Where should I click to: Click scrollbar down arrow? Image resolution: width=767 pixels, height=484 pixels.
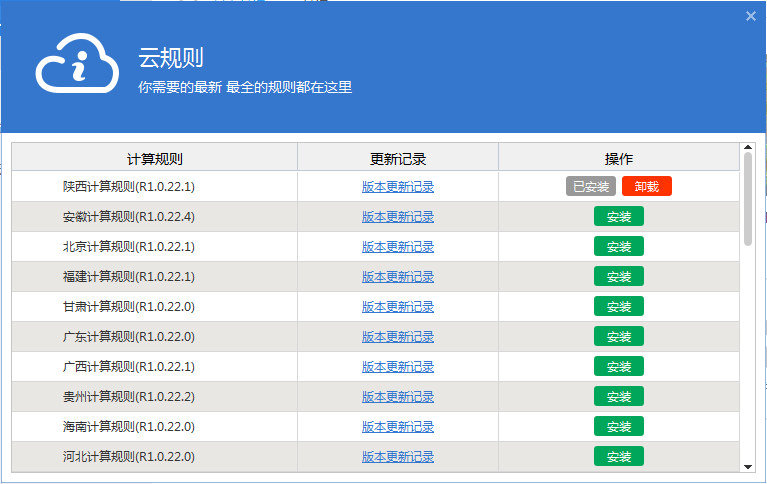pos(747,467)
